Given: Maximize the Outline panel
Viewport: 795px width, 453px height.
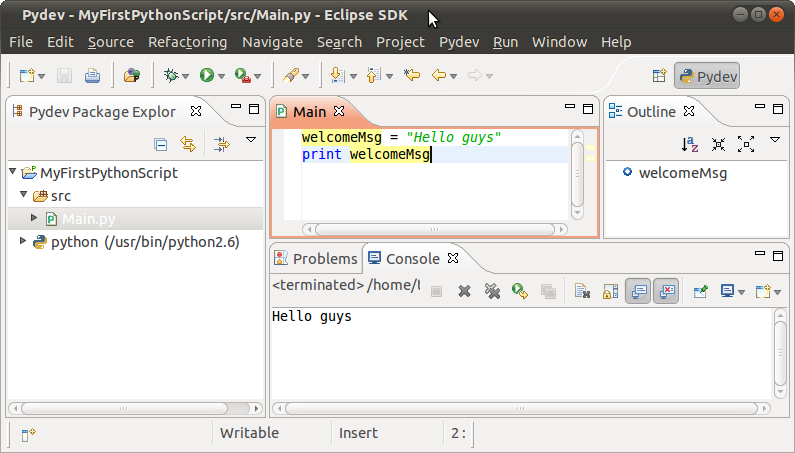Looking at the screenshot, I should 778,109.
